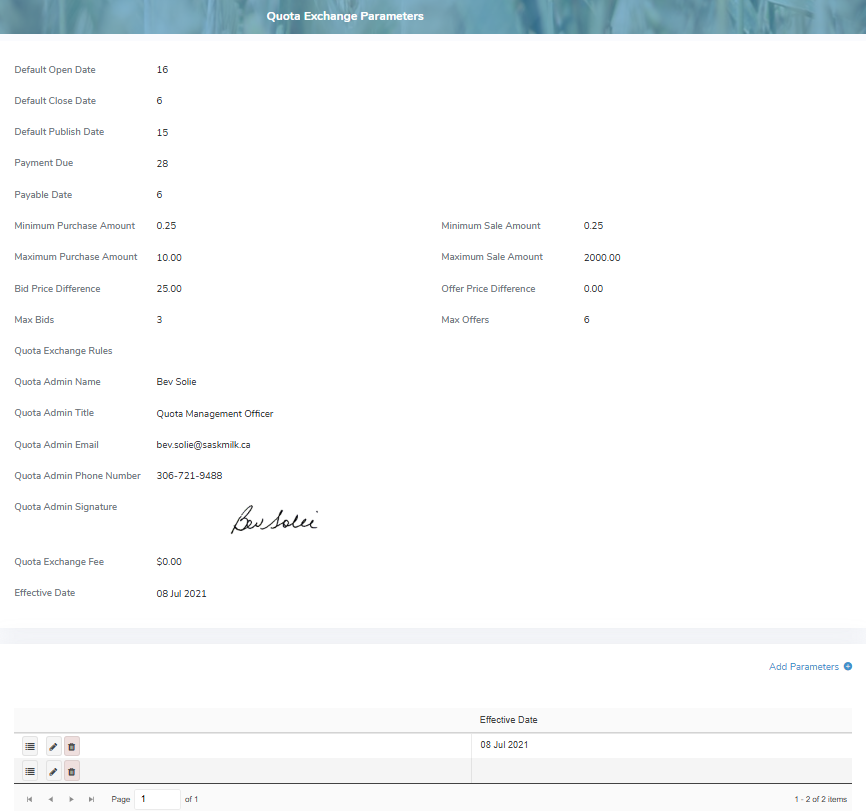Image resolution: width=866 pixels, height=811 pixels.
Task: Go to previous page arrow
Action: pos(50,798)
